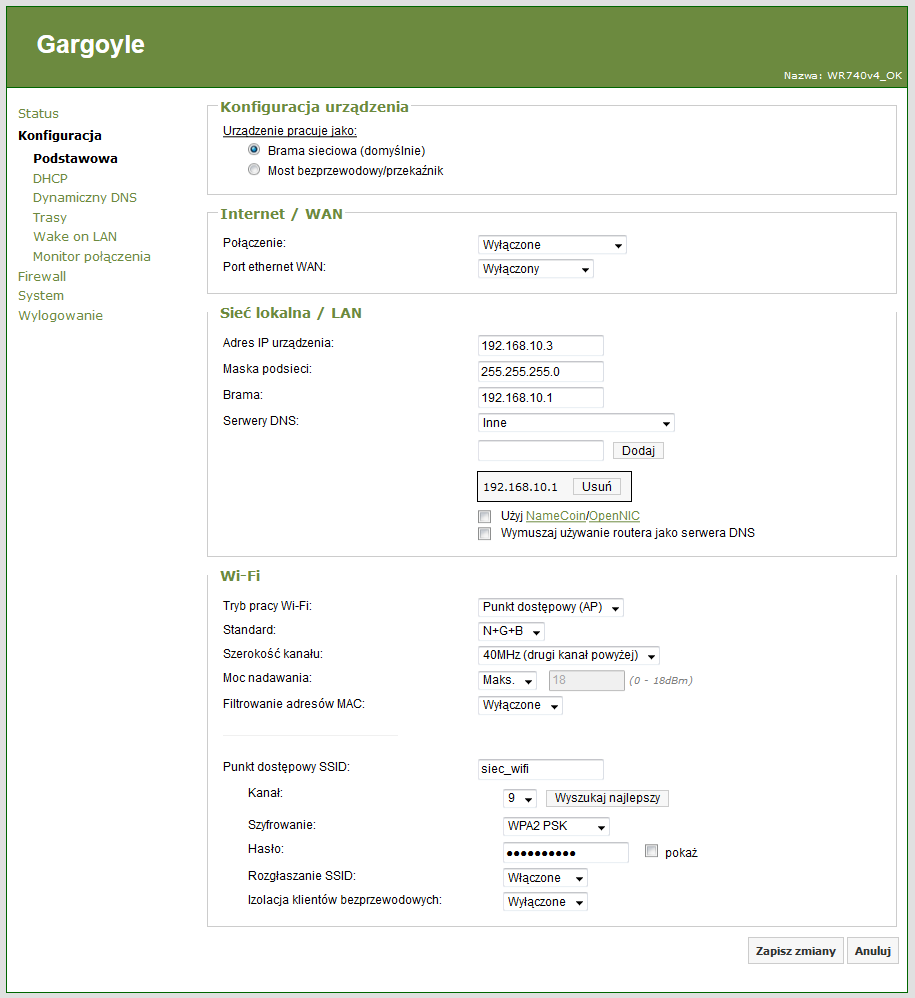Open Serwery DNS dropdown list
915x998 pixels.
coord(576,423)
